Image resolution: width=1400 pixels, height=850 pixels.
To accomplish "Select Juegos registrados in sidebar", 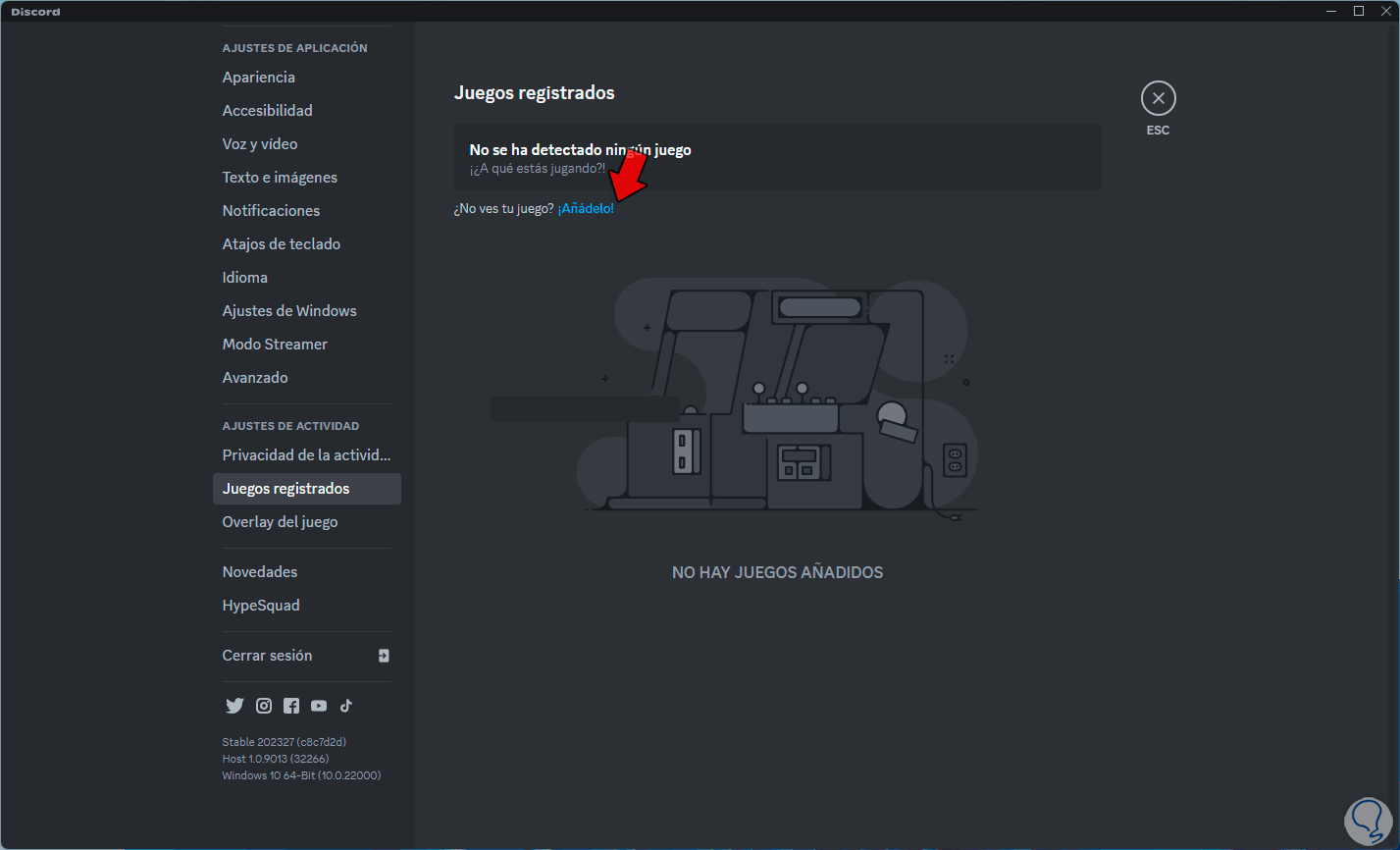I will click(x=306, y=489).
